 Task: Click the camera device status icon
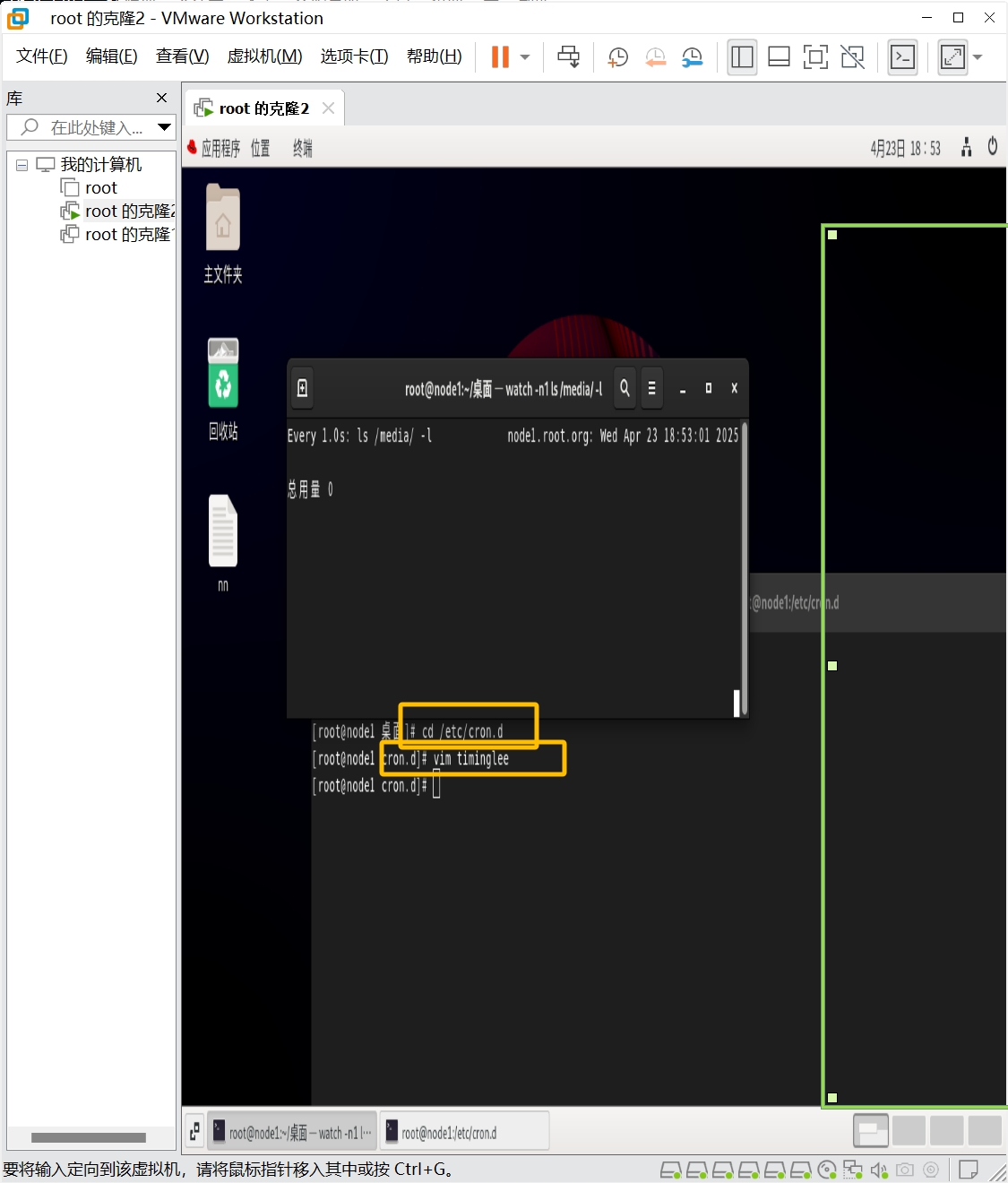point(905,1170)
